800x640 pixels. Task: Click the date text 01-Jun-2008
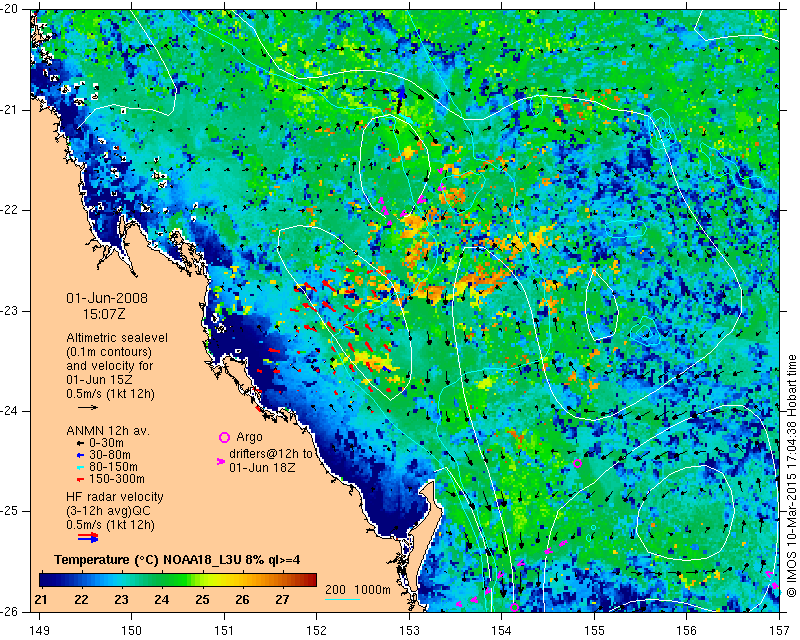pyautogui.click(x=107, y=298)
